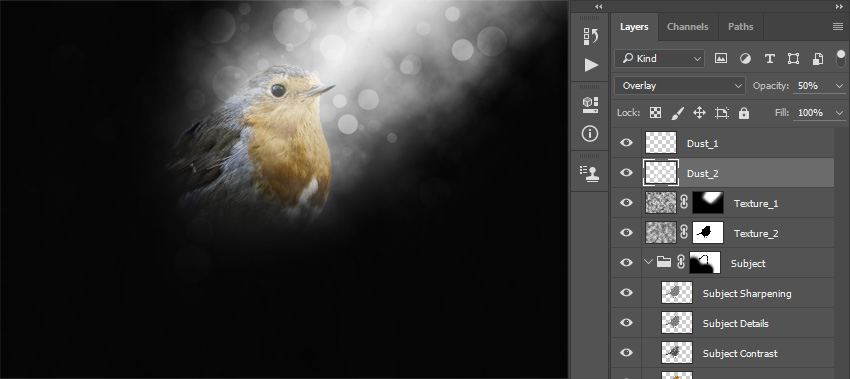The image size is (850, 379).
Task: Switch to the Layers tab
Action: click(634, 27)
